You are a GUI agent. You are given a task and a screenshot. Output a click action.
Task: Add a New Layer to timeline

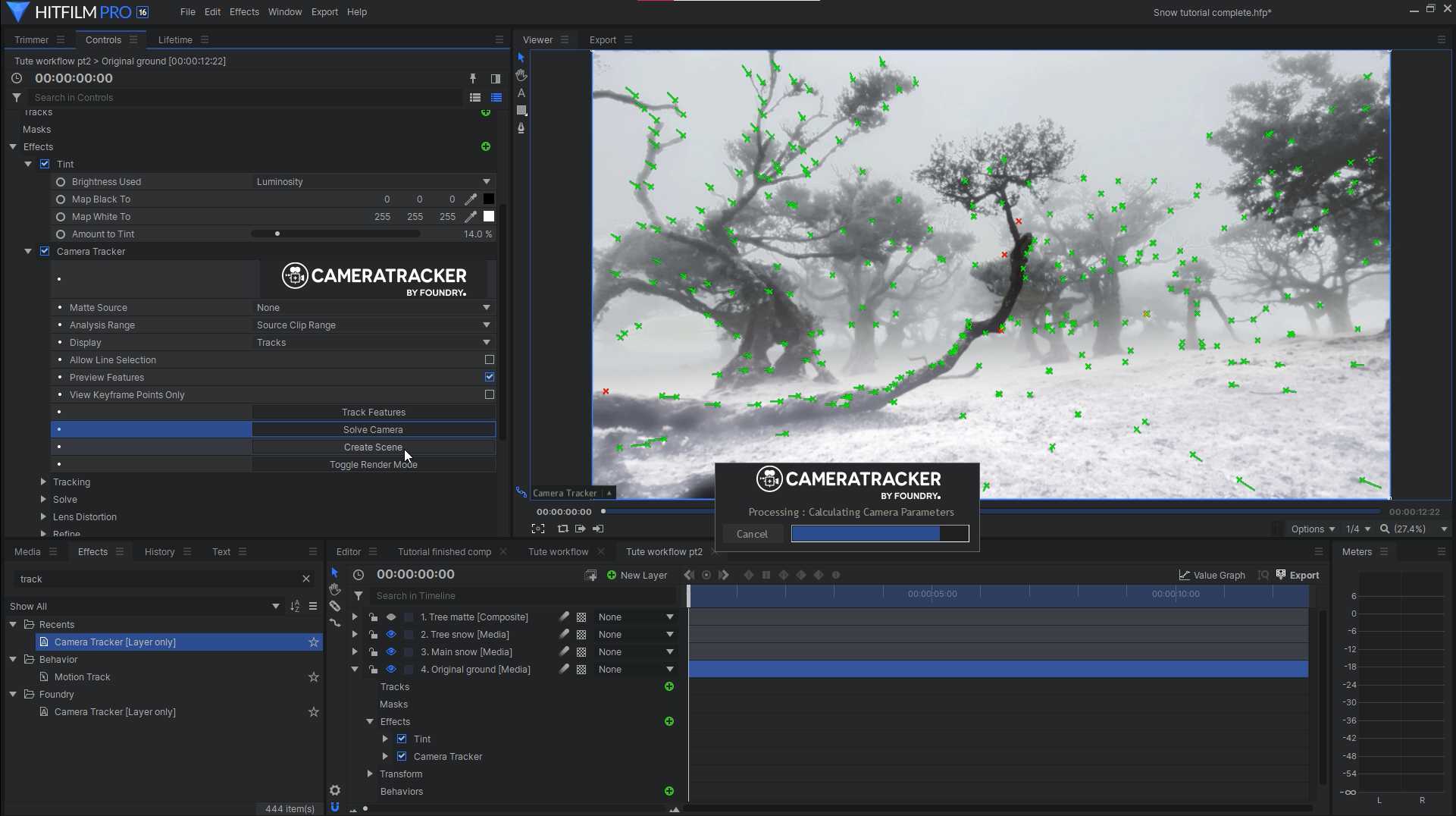637,576
